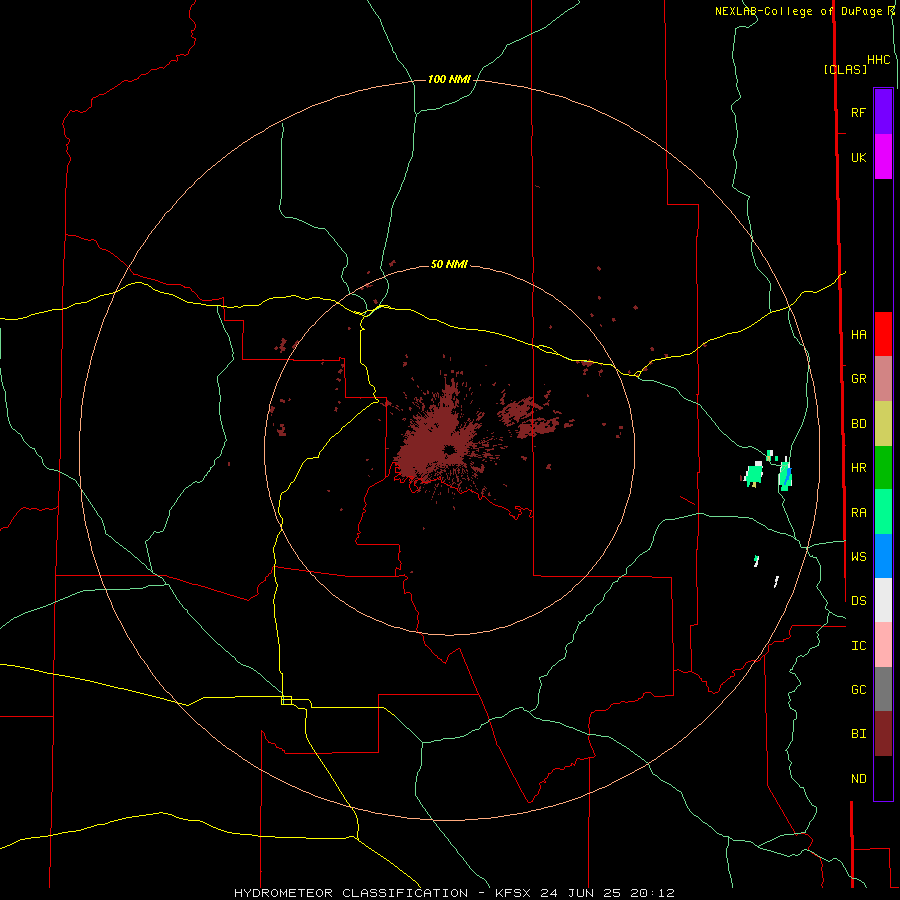Click the 20:12 timestamp
The width and height of the screenshot is (900, 900).
[x=652, y=893]
